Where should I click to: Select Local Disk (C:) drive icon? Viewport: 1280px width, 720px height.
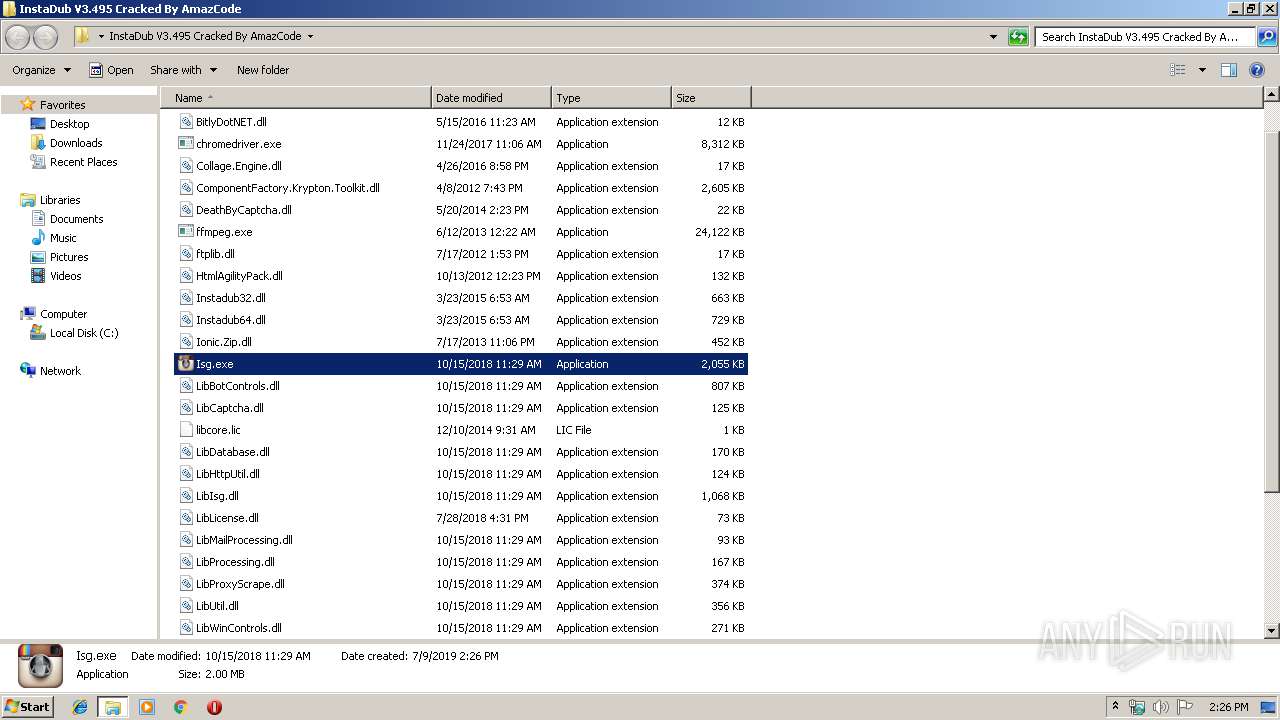coord(38,333)
